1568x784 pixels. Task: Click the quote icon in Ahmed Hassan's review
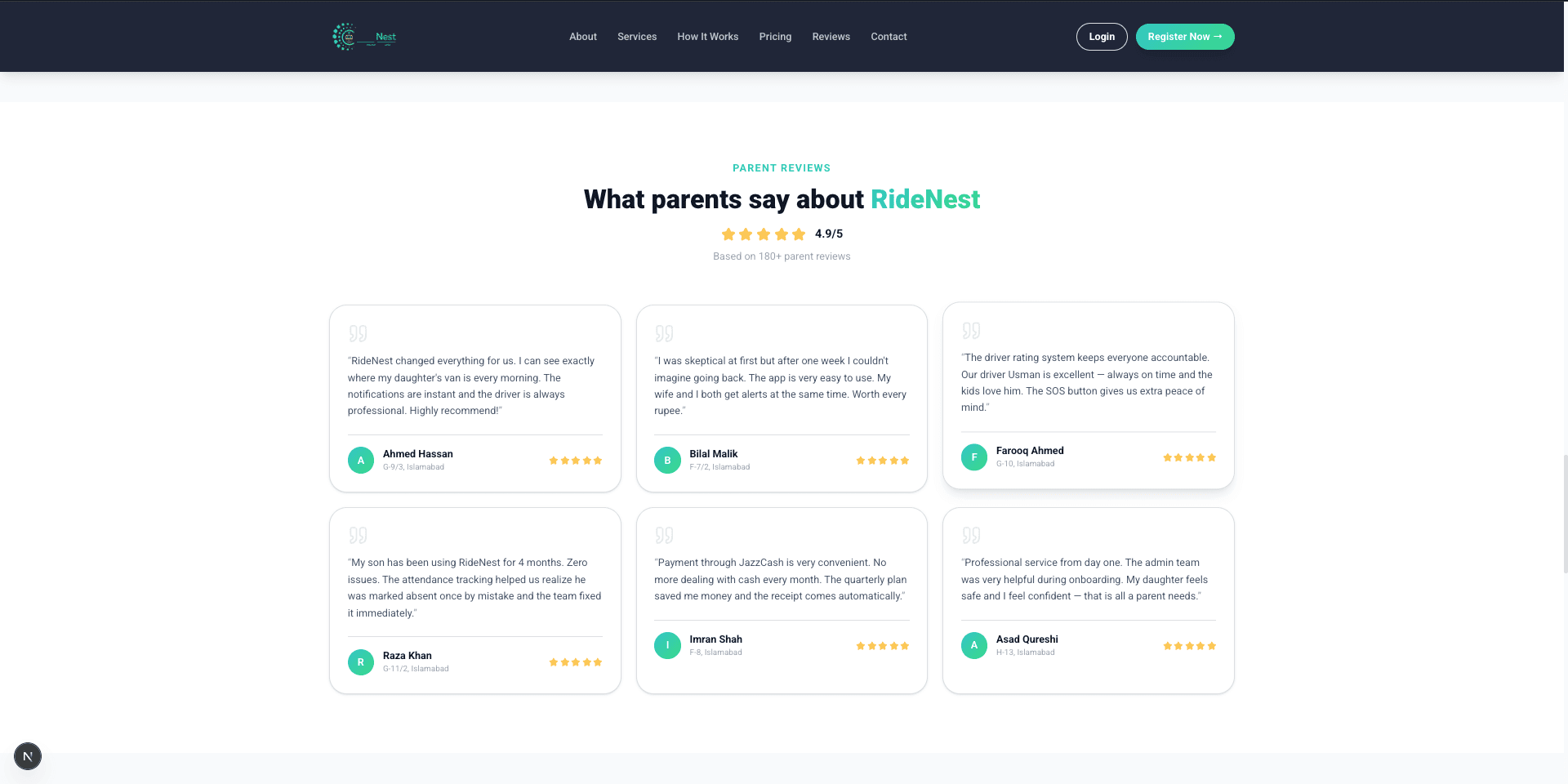pyautogui.click(x=358, y=333)
